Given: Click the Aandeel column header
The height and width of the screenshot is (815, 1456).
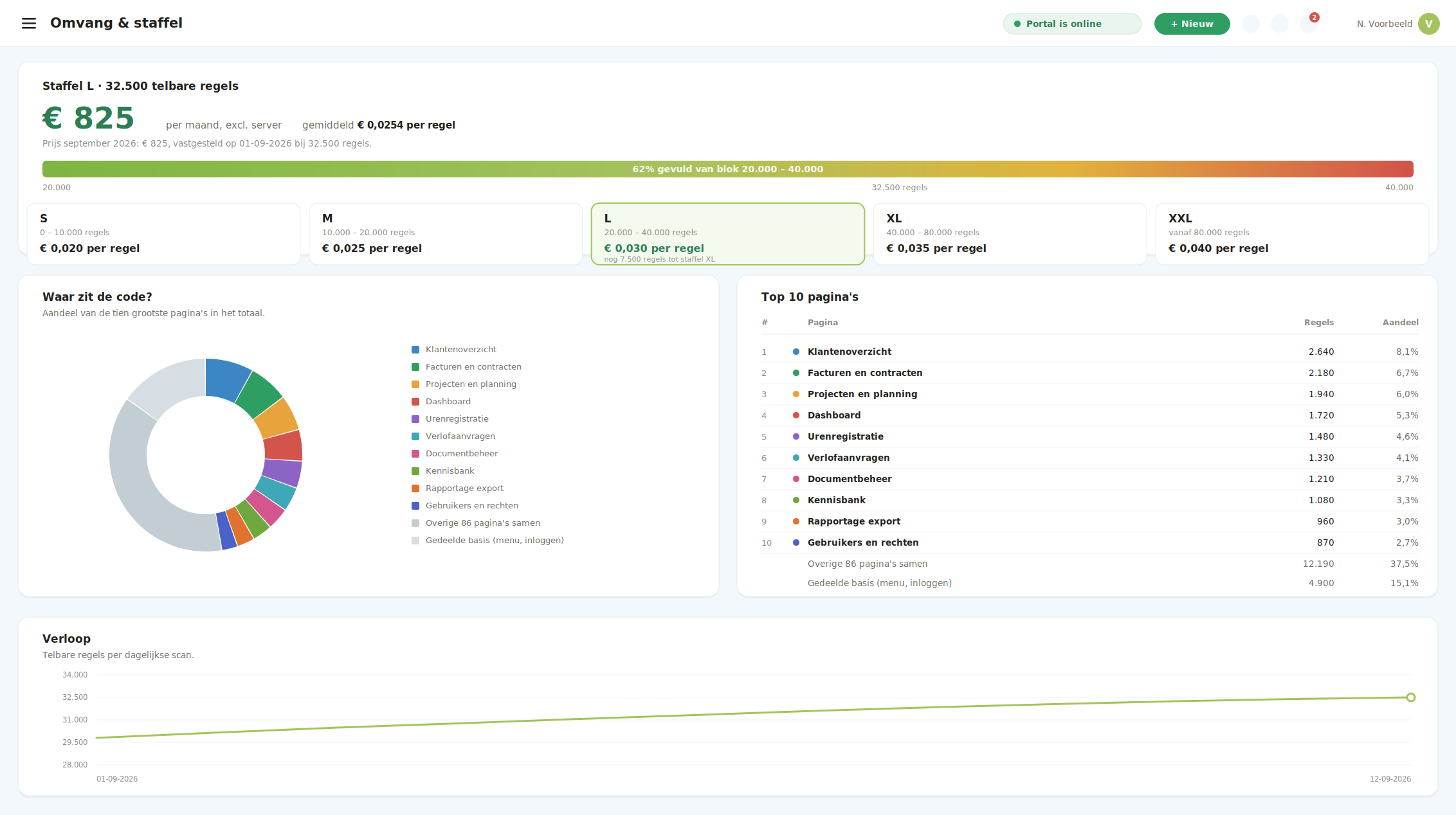Looking at the screenshot, I should (1400, 323).
